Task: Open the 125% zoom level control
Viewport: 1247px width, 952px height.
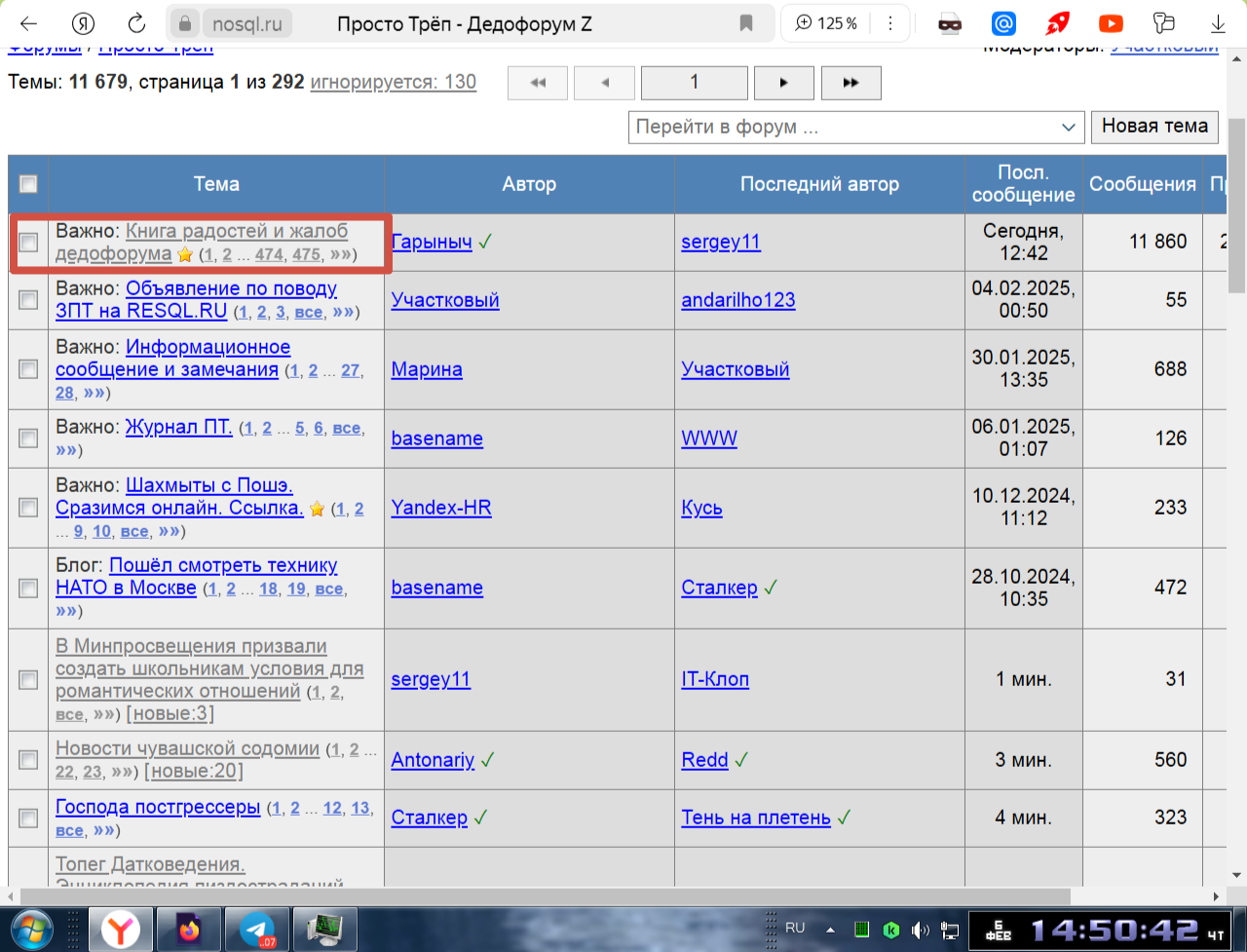Action: [x=826, y=23]
